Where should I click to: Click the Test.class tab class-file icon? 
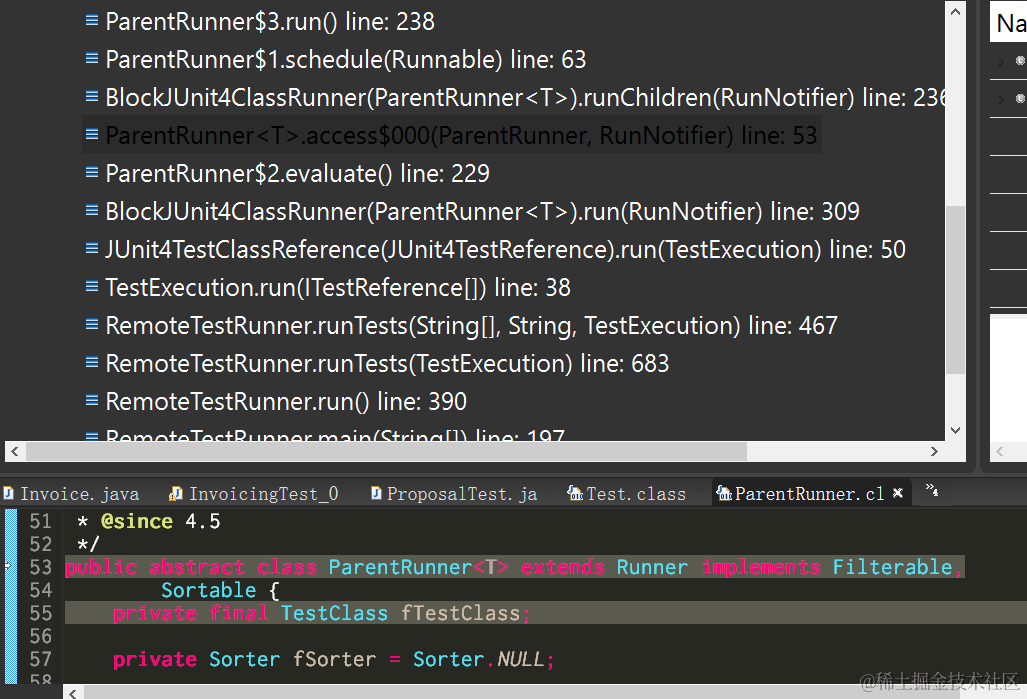click(x=575, y=493)
